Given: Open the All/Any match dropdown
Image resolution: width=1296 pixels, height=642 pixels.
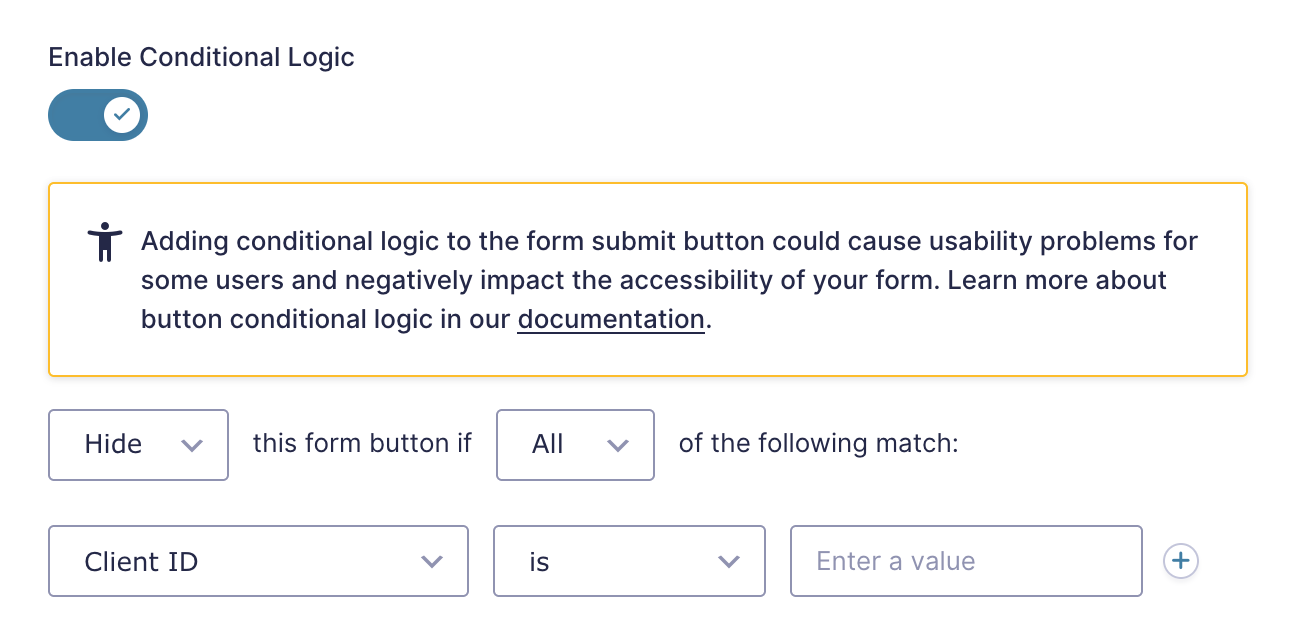Looking at the screenshot, I should 575,445.
